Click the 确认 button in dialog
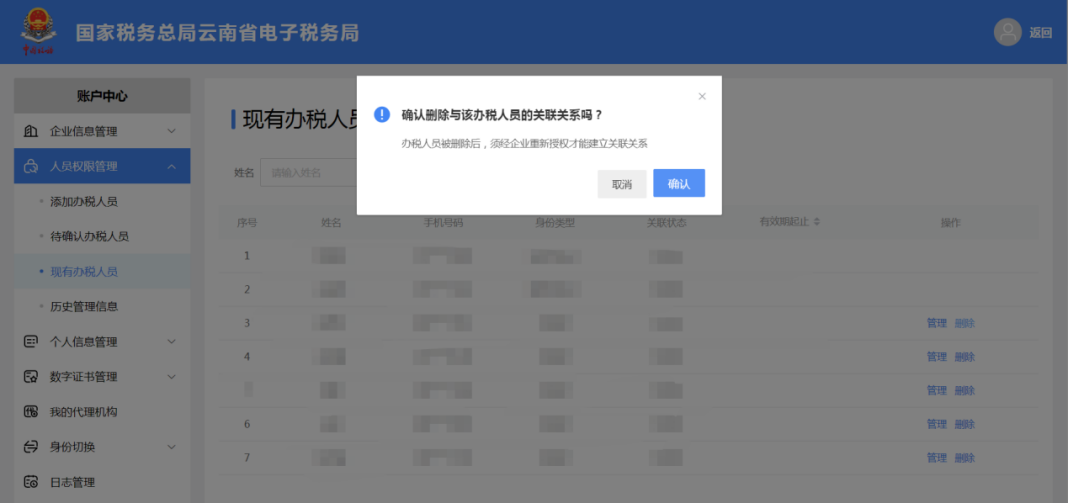This screenshot has height=503, width=1068. click(679, 184)
